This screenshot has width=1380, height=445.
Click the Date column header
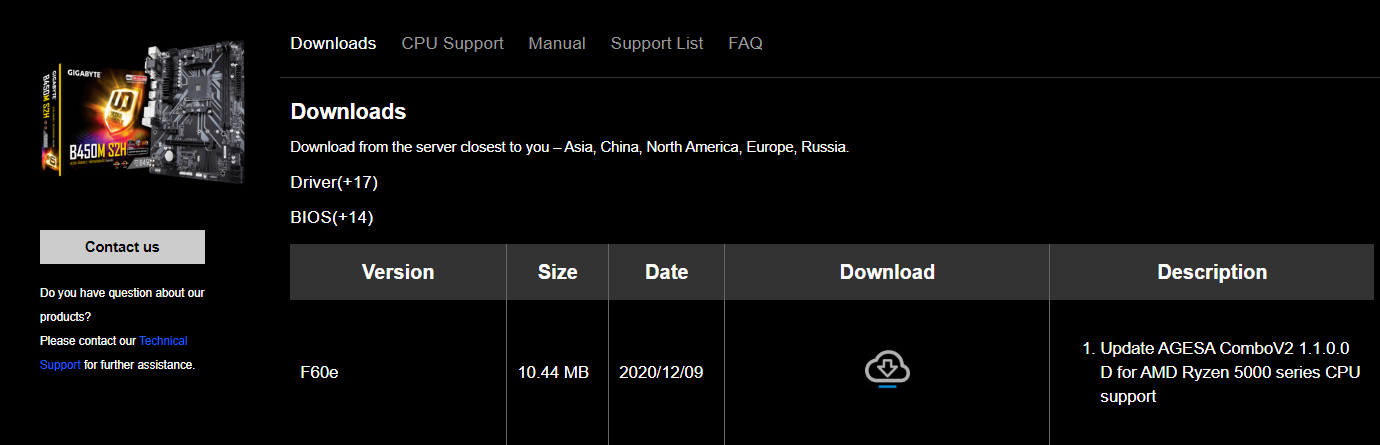(666, 272)
